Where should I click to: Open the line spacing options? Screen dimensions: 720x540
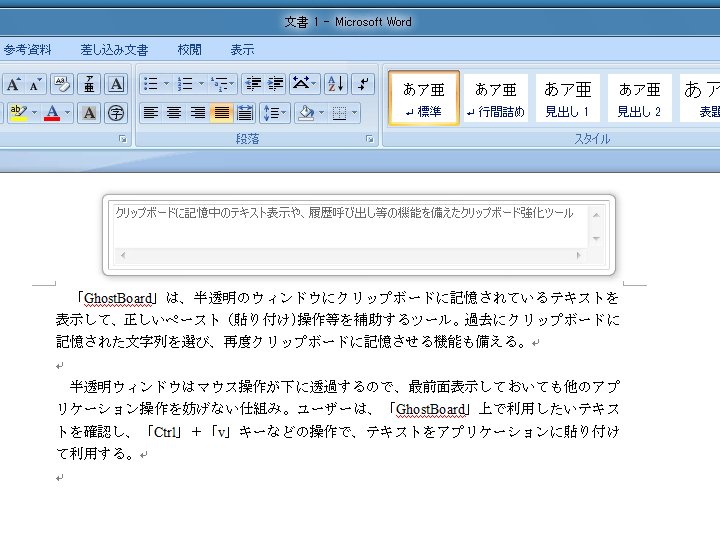point(275,112)
